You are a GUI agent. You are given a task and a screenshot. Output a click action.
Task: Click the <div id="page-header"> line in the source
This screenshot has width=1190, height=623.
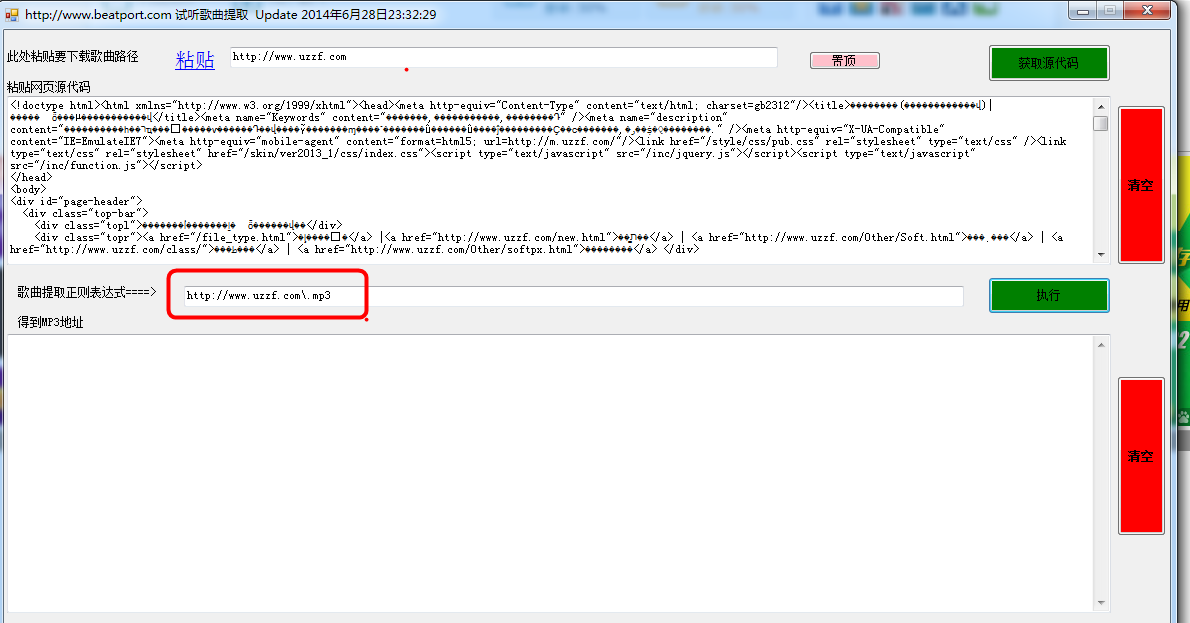[x=76, y=202]
